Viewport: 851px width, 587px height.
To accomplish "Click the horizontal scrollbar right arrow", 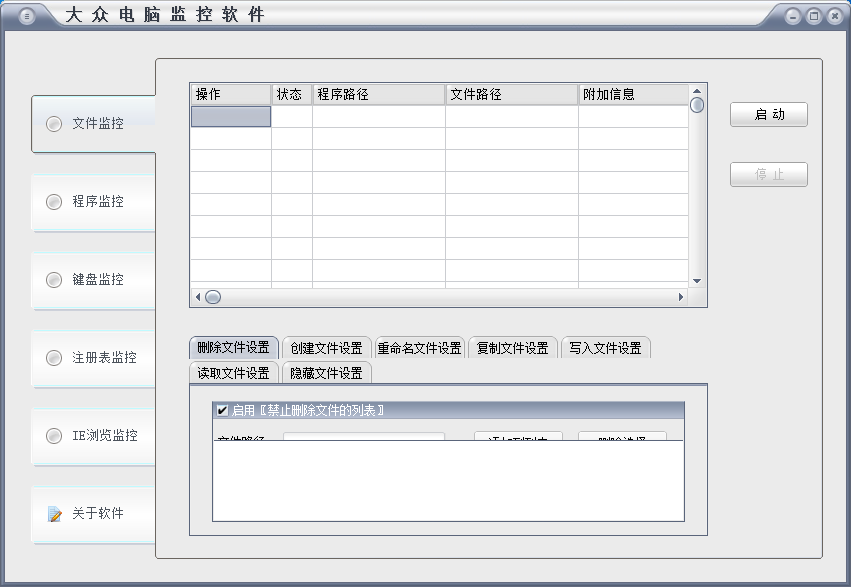I will click(681, 297).
